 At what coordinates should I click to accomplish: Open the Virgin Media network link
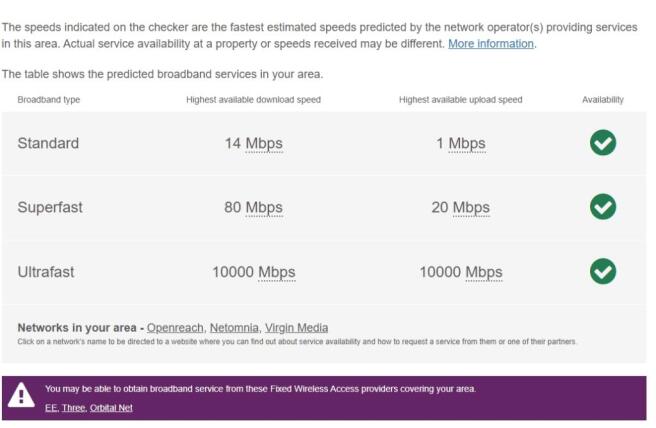296,328
